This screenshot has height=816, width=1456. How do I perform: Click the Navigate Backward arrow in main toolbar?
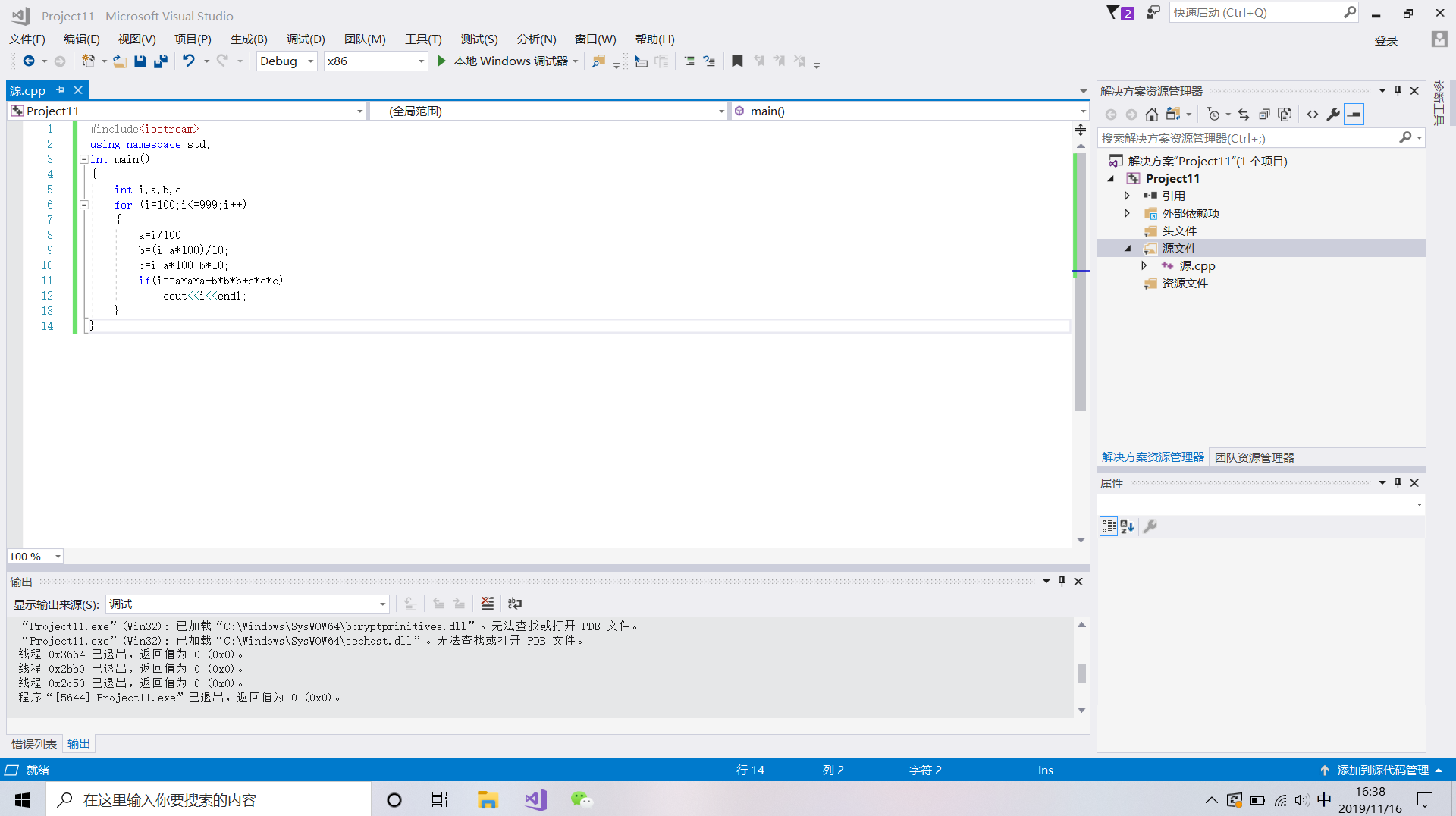coord(29,61)
